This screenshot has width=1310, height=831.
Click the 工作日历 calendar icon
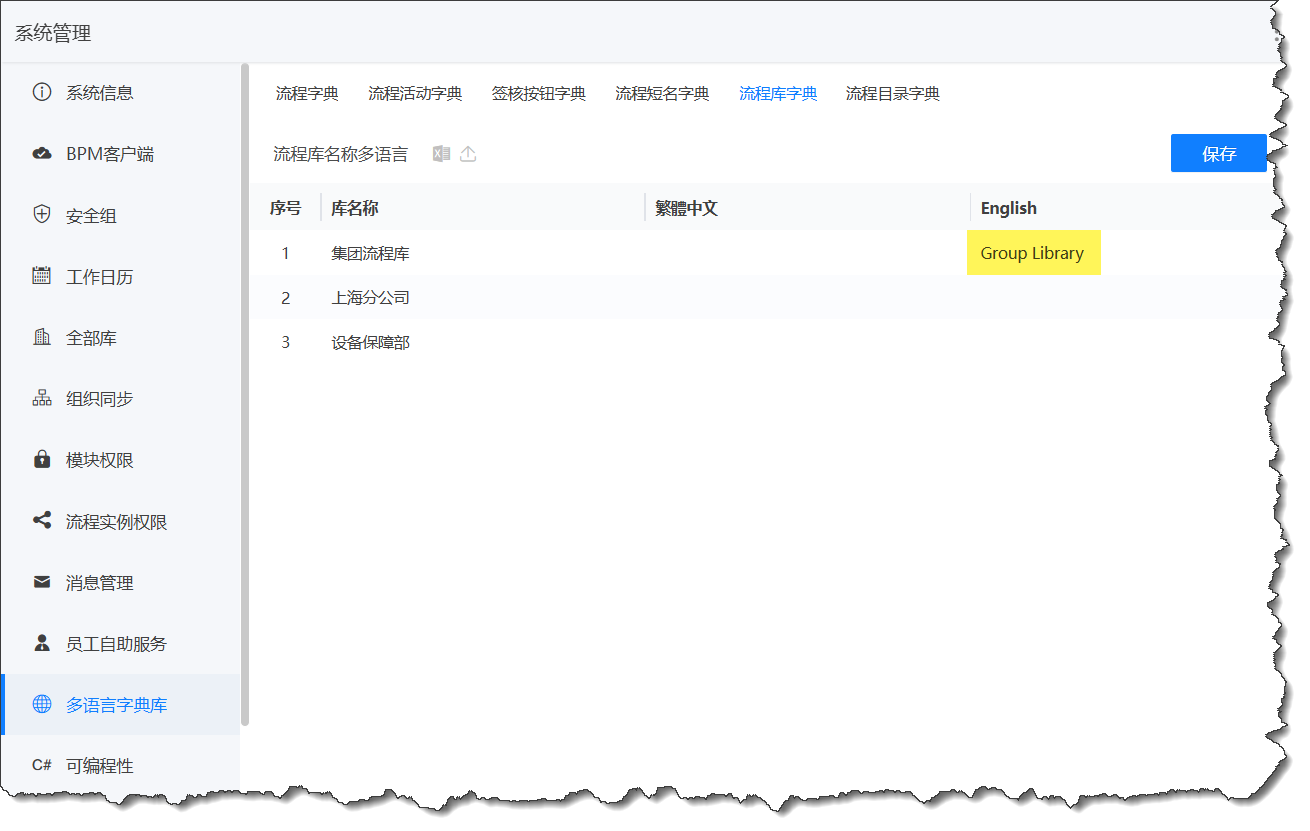click(x=41, y=275)
